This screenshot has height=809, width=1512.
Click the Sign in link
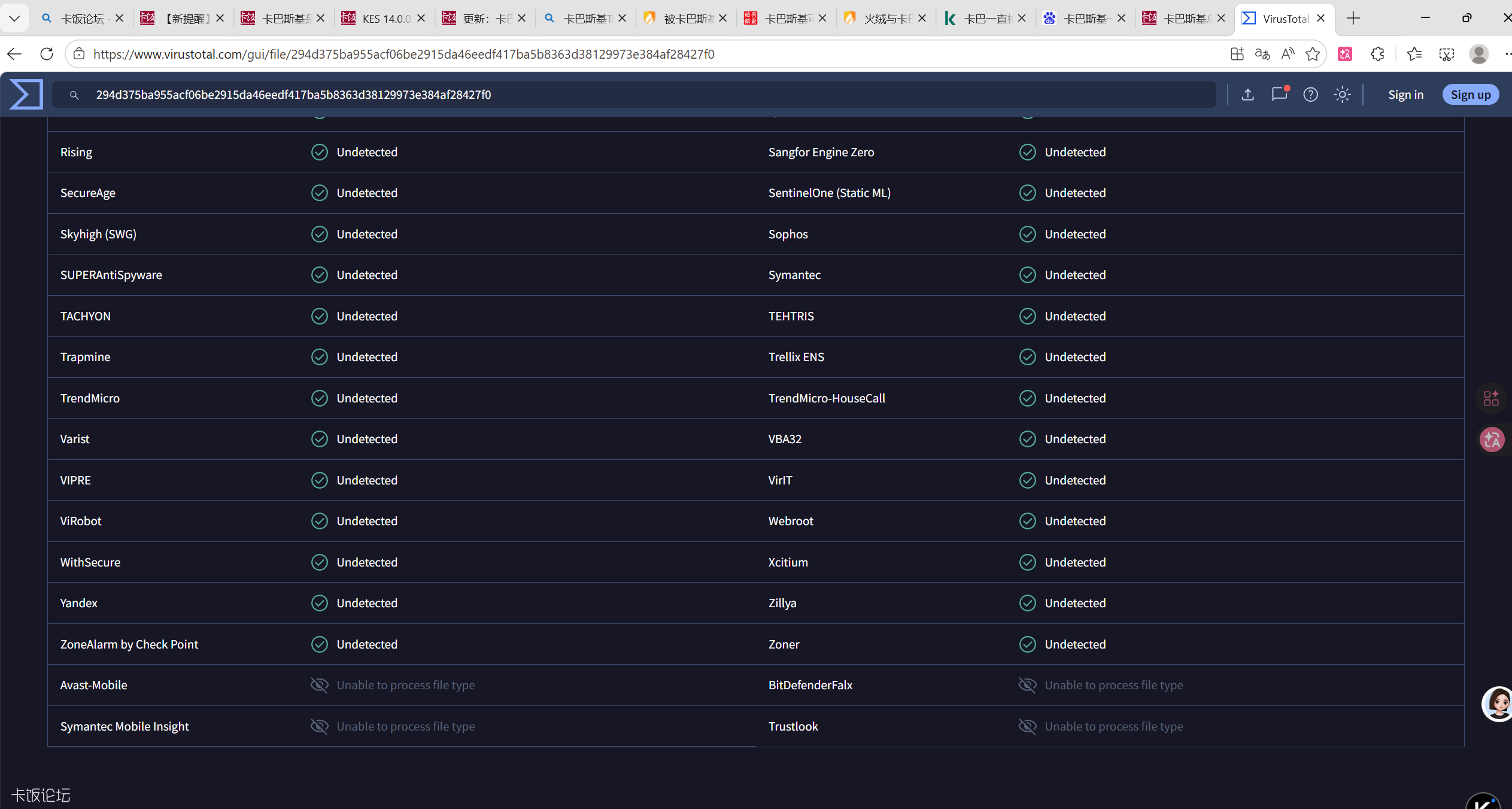(1406, 95)
